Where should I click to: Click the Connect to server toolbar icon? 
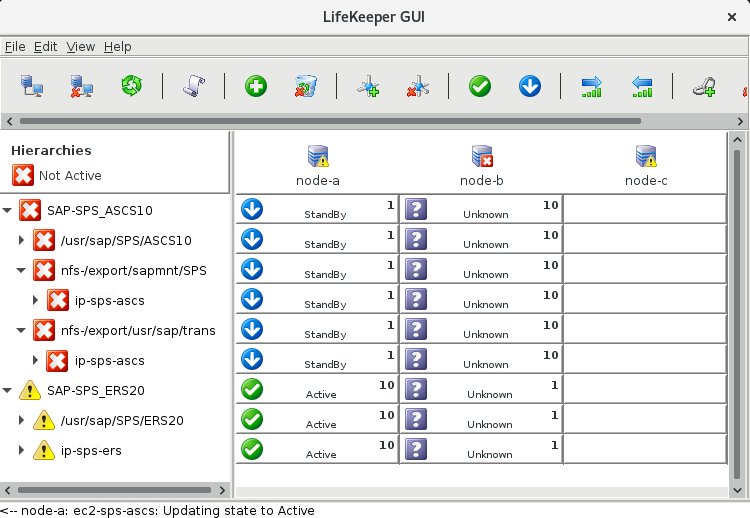point(32,87)
